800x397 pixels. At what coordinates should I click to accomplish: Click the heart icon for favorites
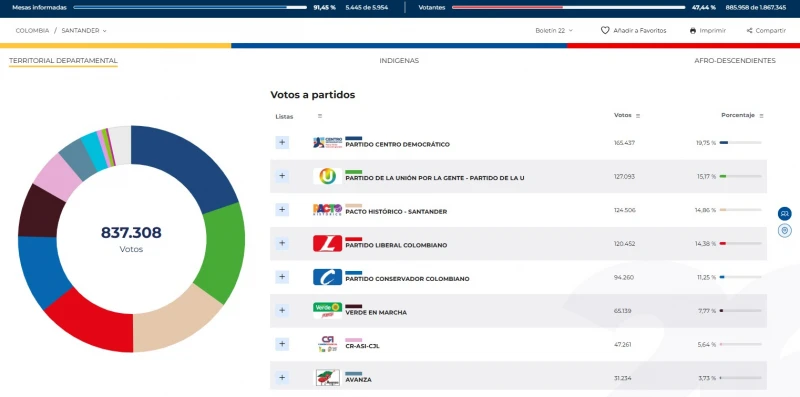point(605,31)
